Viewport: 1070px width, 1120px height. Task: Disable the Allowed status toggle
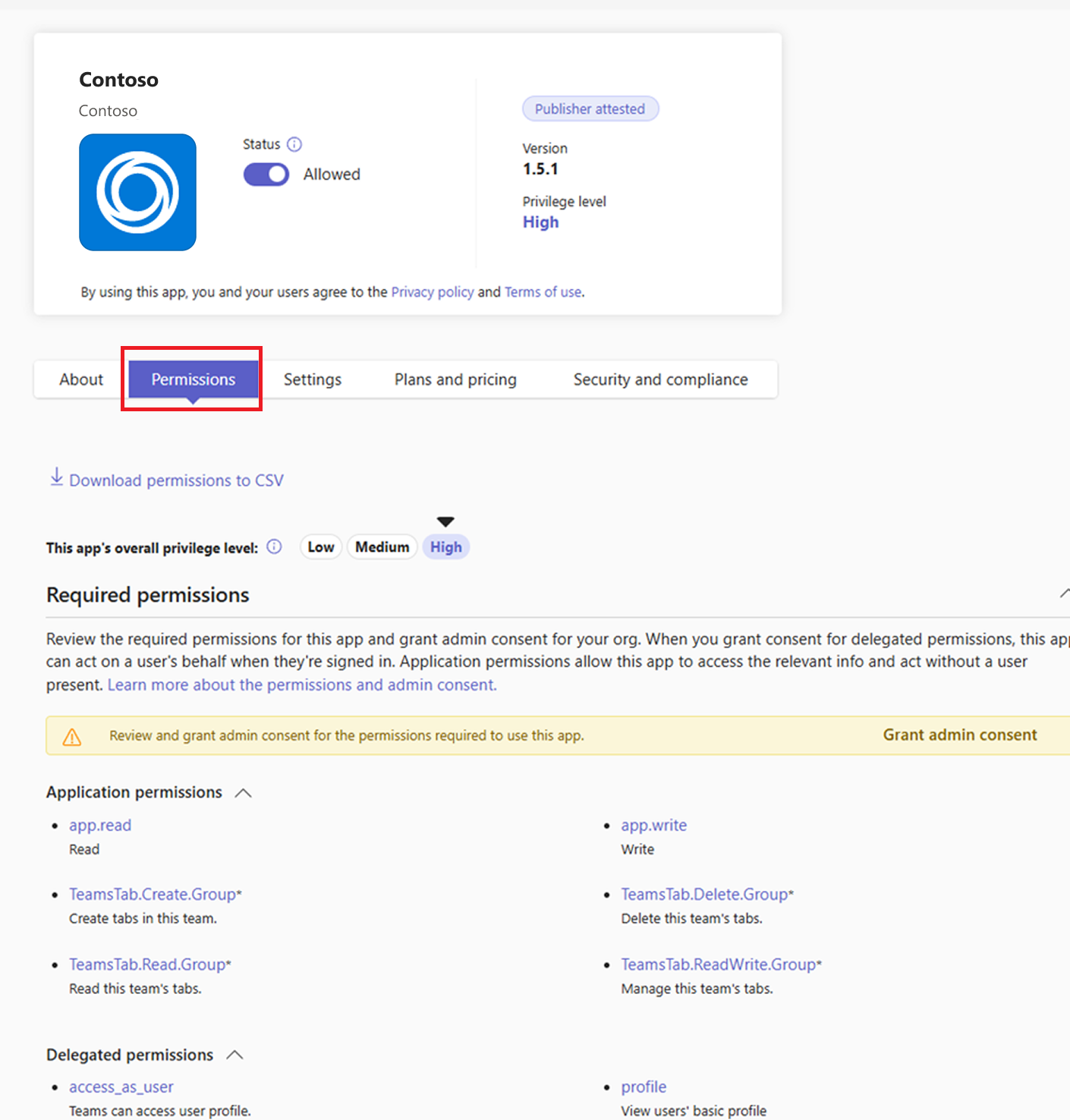[266, 174]
